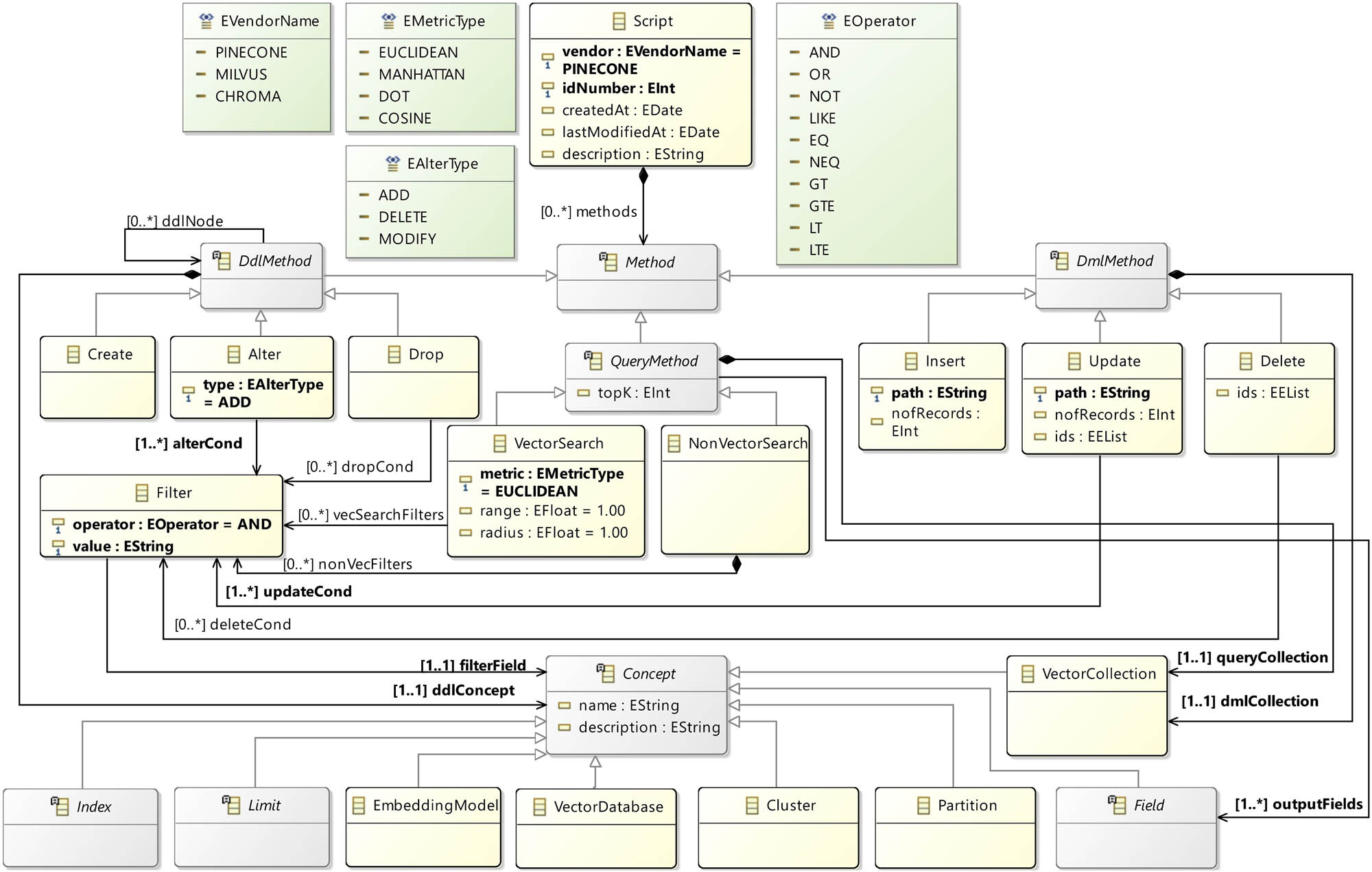Select the topK : EInt attribute
1372x872 pixels.
click(x=633, y=393)
